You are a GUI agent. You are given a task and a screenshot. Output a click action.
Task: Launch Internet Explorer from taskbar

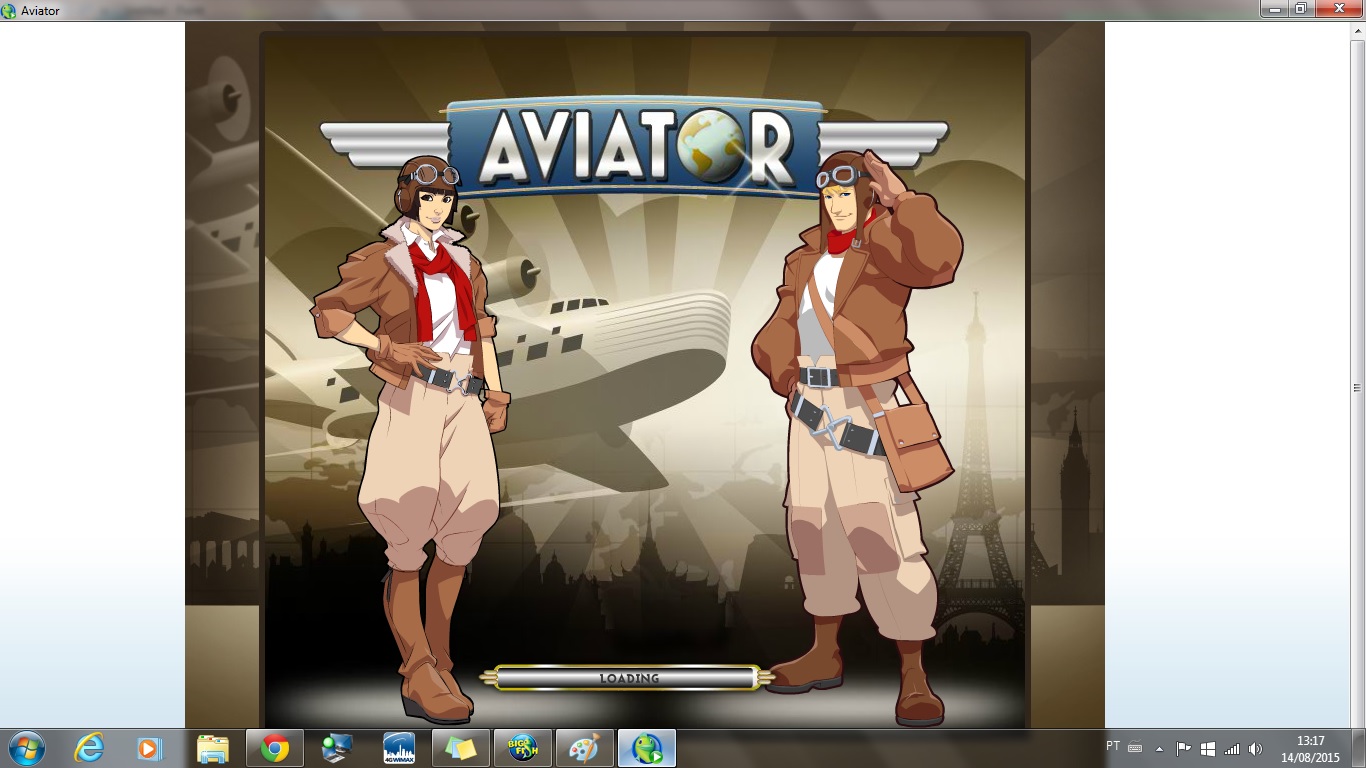(x=89, y=748)
